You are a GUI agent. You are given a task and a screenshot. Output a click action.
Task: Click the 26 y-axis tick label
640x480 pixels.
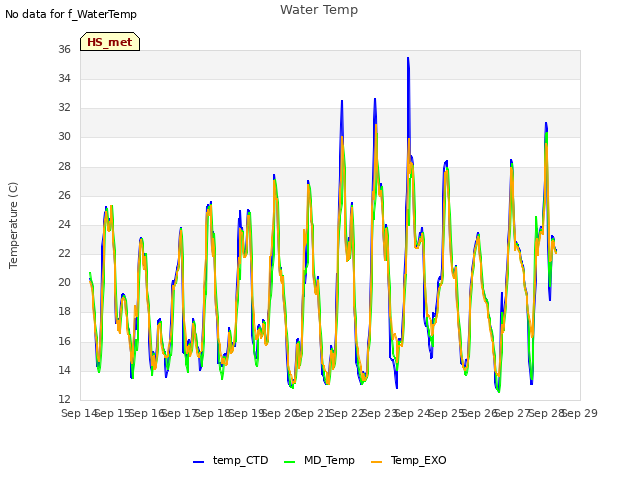(64, 196)
